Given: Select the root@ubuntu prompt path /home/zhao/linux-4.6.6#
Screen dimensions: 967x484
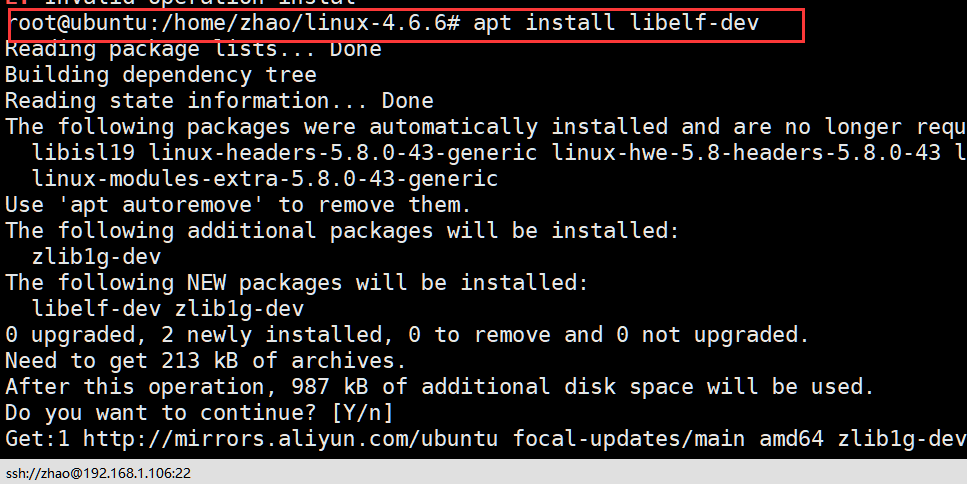Looking at the screenshot, I should coord(310,23).
